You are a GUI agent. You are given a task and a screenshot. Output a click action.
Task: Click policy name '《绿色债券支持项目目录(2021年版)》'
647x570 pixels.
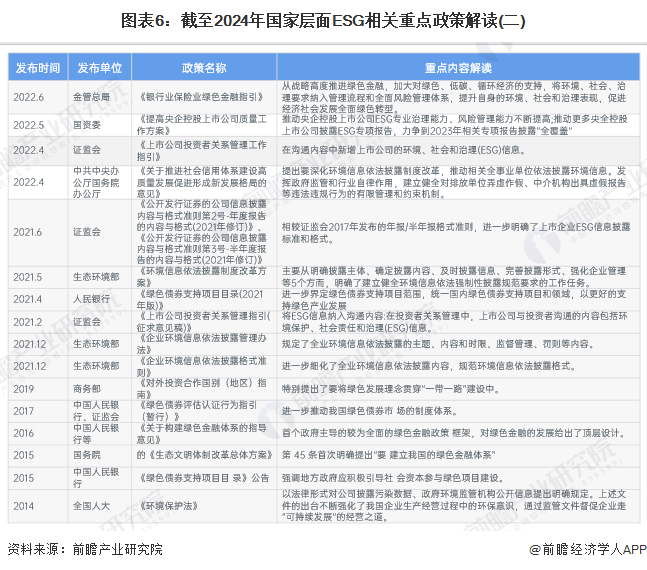click(x=200, y=300)
